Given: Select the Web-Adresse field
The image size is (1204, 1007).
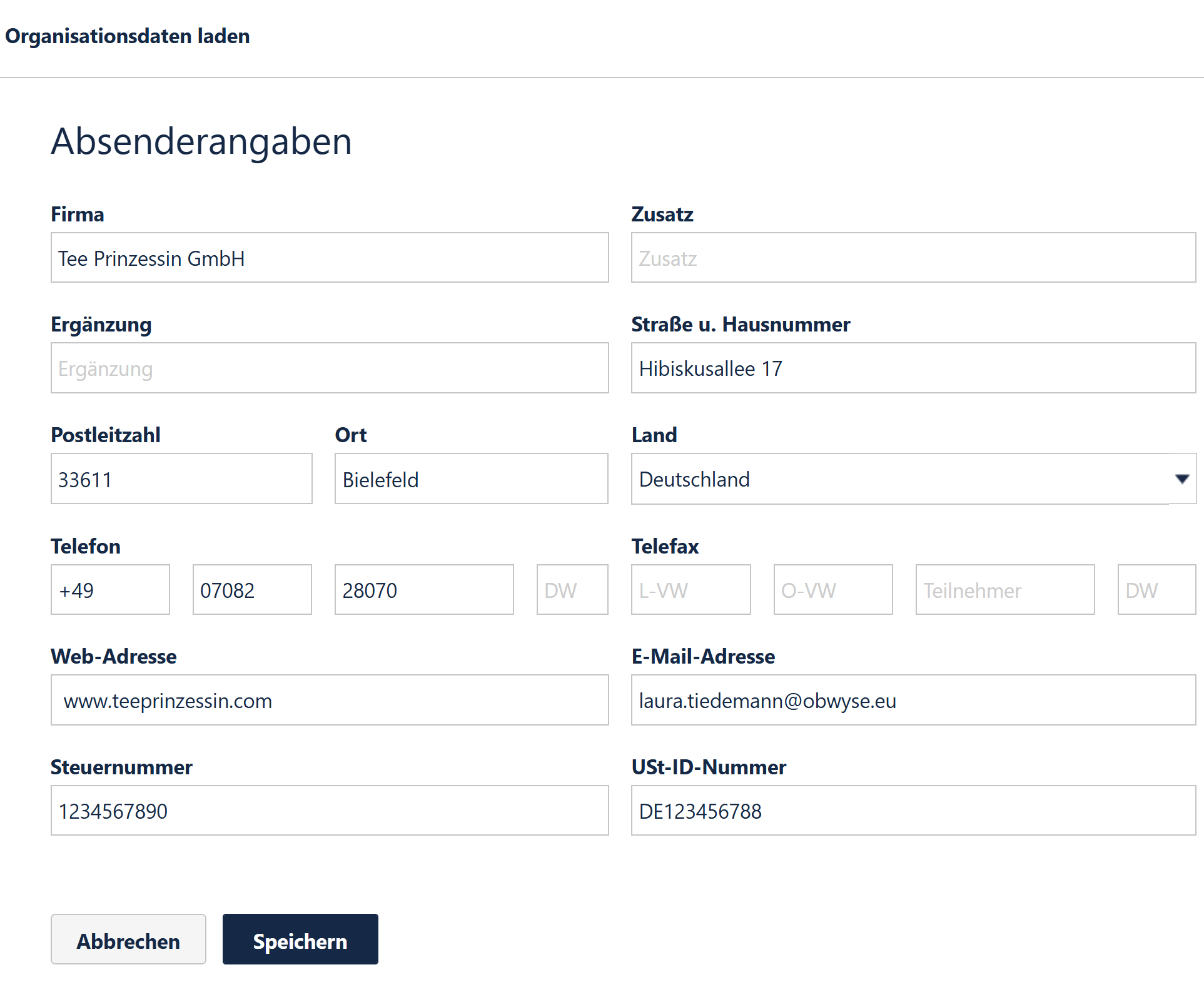Looking at the screenshot, I should click(x=330, y=700).
